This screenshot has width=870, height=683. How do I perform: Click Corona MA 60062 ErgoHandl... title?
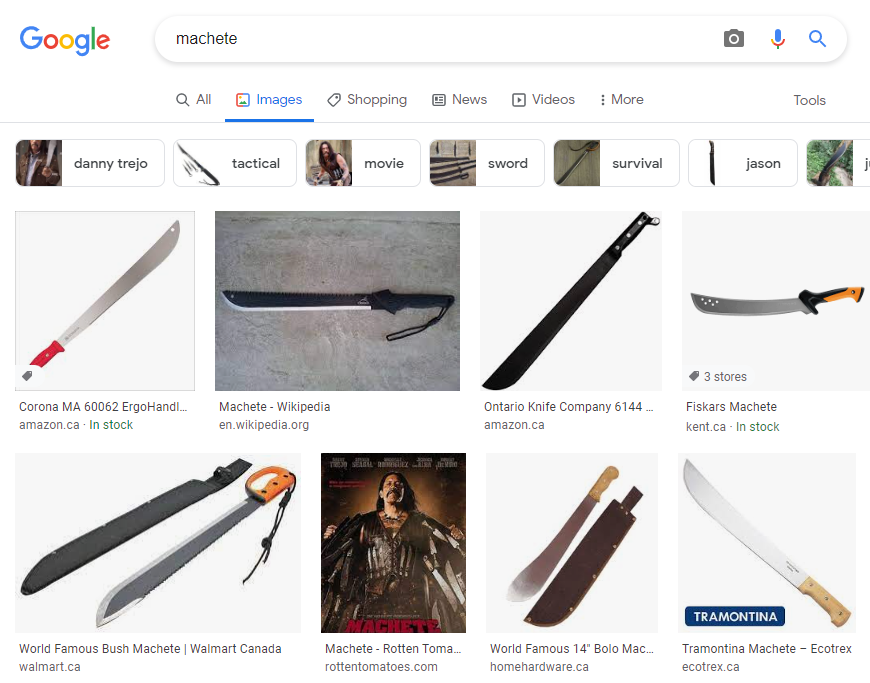[103, 407]
